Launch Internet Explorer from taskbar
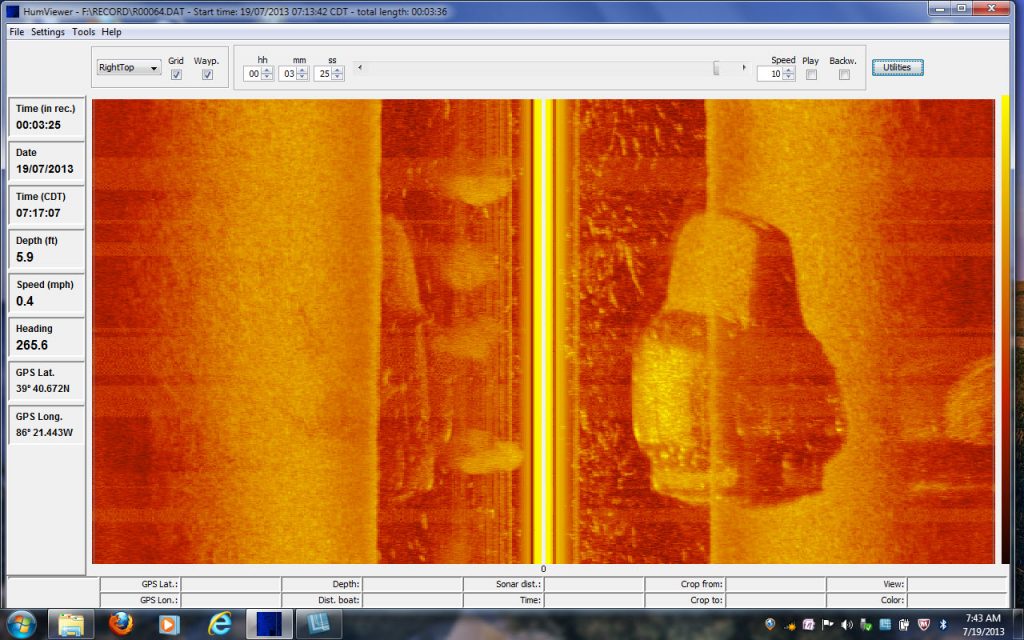 tap(220, 624)
